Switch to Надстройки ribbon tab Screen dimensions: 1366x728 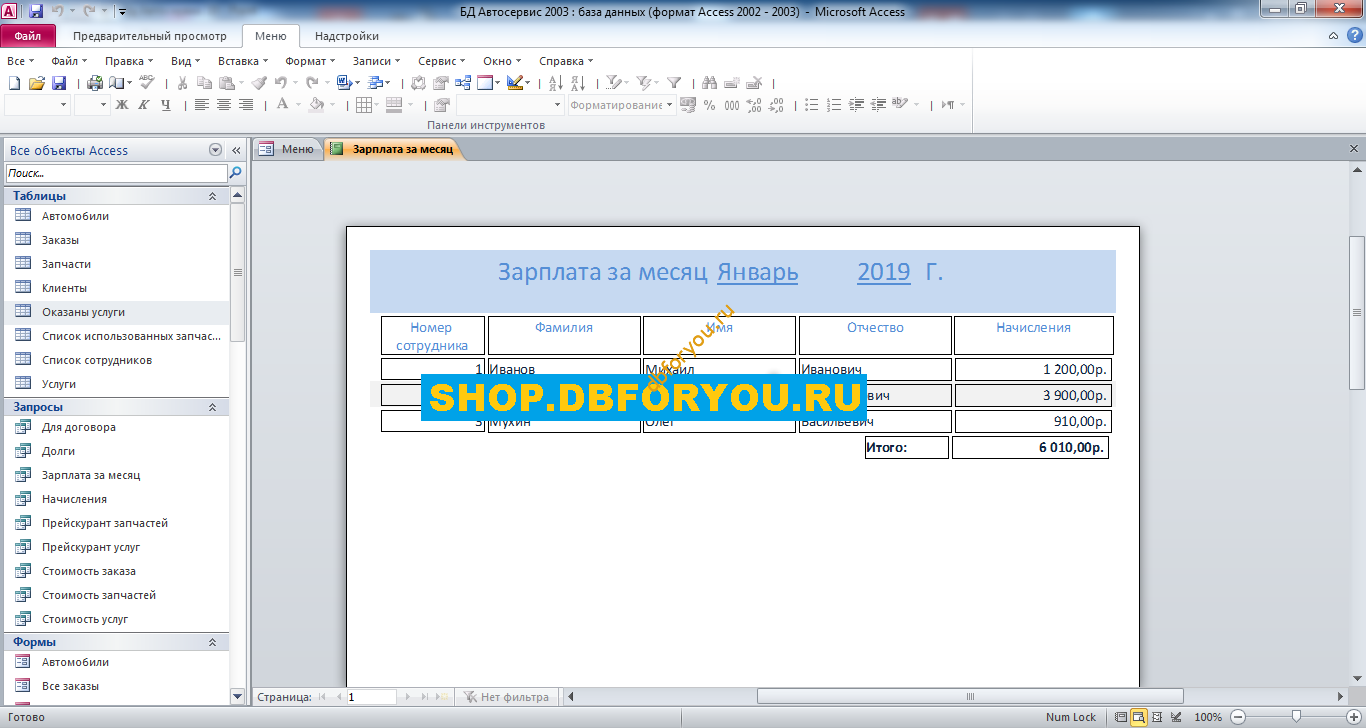[x=346, y=36]
